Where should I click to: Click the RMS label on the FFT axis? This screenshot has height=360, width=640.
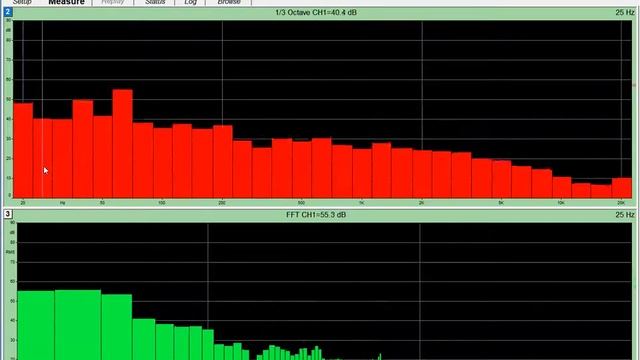point(10,252)
